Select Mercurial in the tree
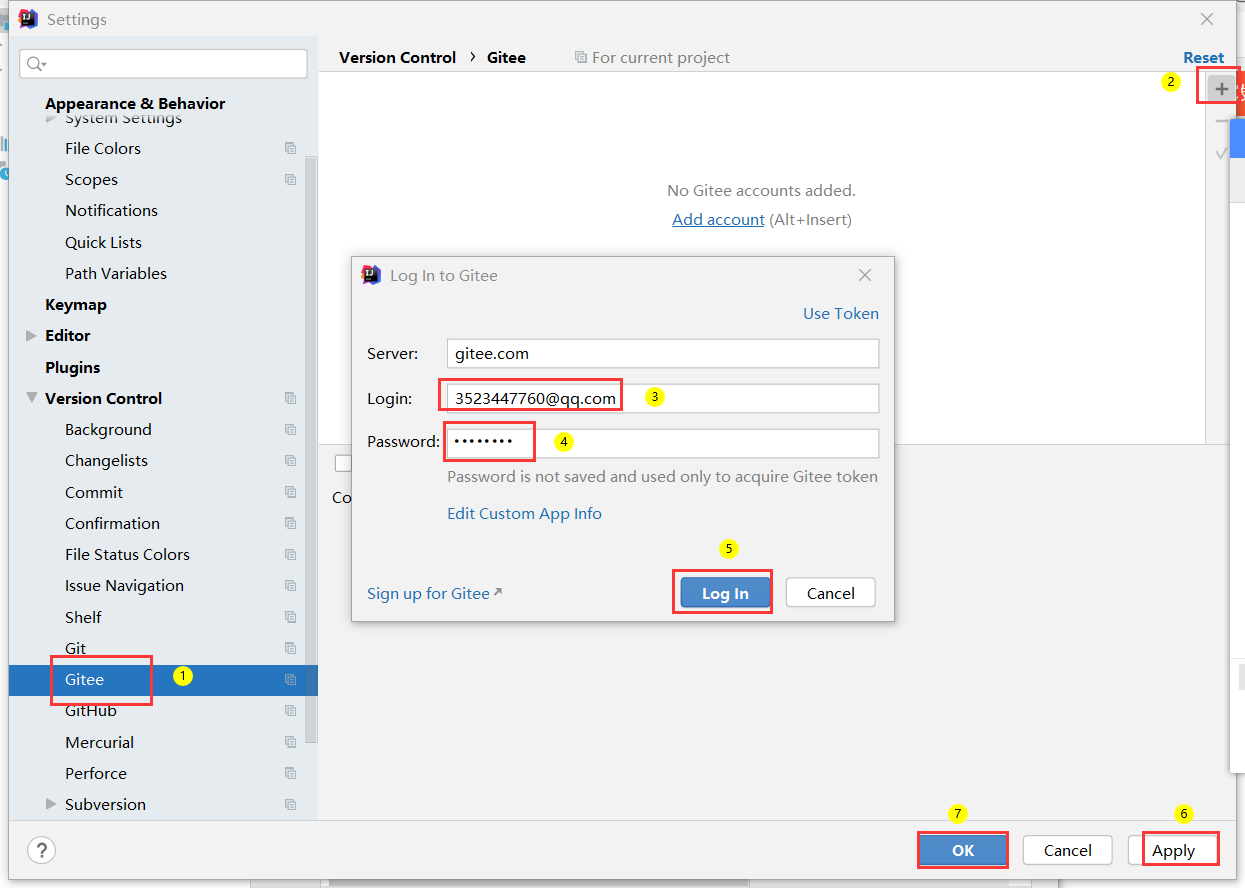This screenshot has height=888, width=1245. click(x=99, y=742)
